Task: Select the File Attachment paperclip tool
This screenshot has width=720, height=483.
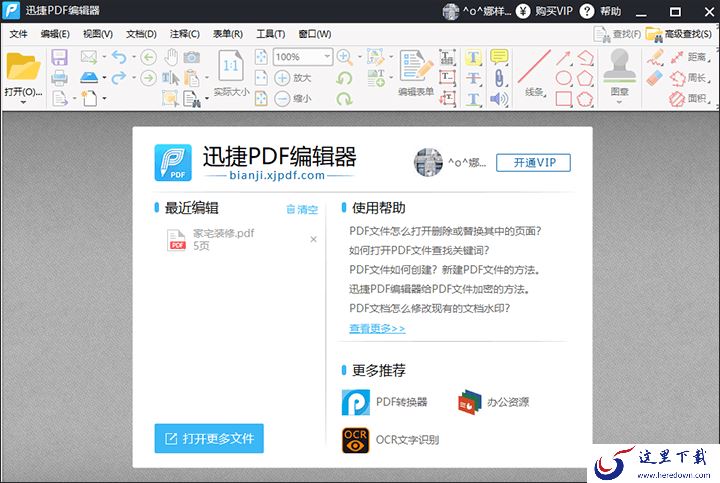Action: coord(499,78)
